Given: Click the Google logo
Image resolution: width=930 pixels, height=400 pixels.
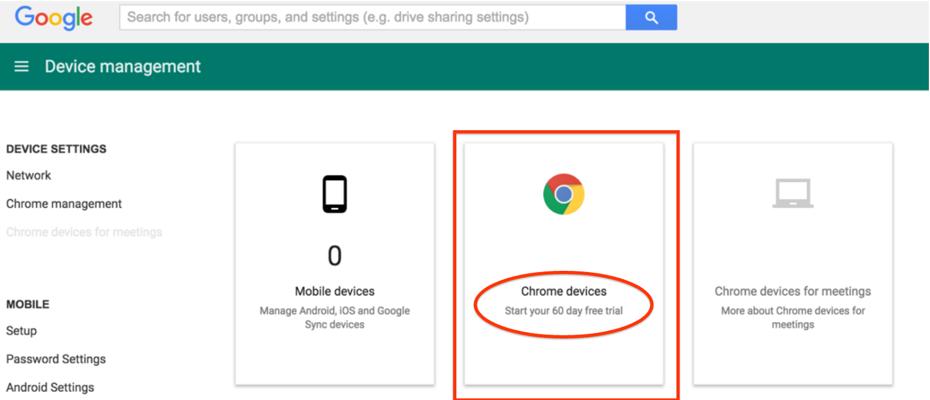Looking at the screenshot, I should [x=54, y=17].
